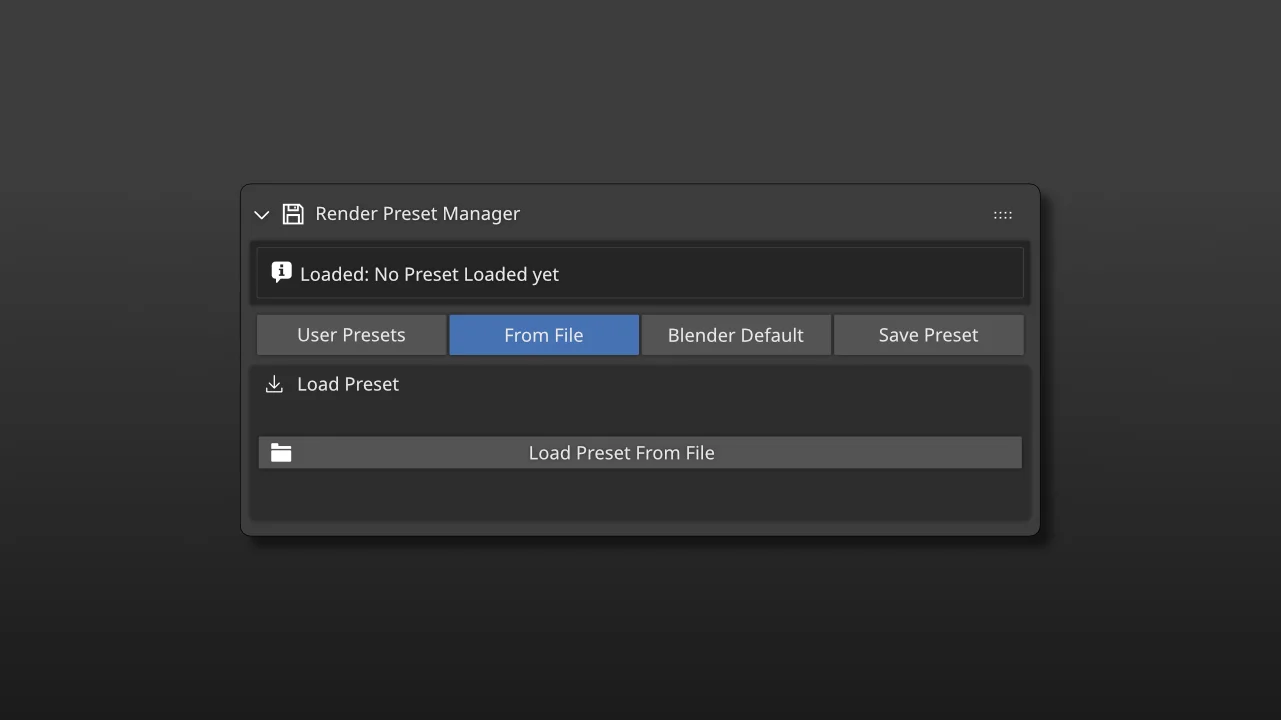1281x720 pixels.
Task: Activate the Save Preset mode
Action: [x=928, y=334]
